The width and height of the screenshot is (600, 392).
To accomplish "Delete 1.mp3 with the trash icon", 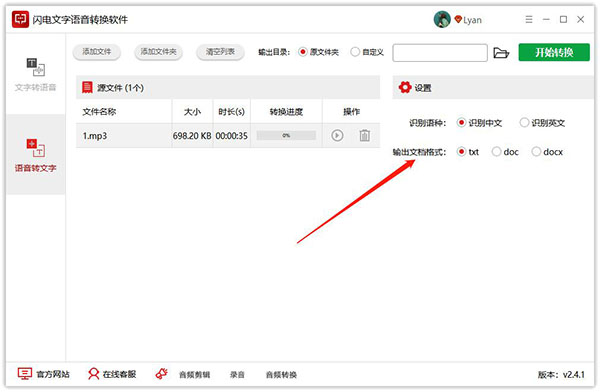I will (365, 136).
